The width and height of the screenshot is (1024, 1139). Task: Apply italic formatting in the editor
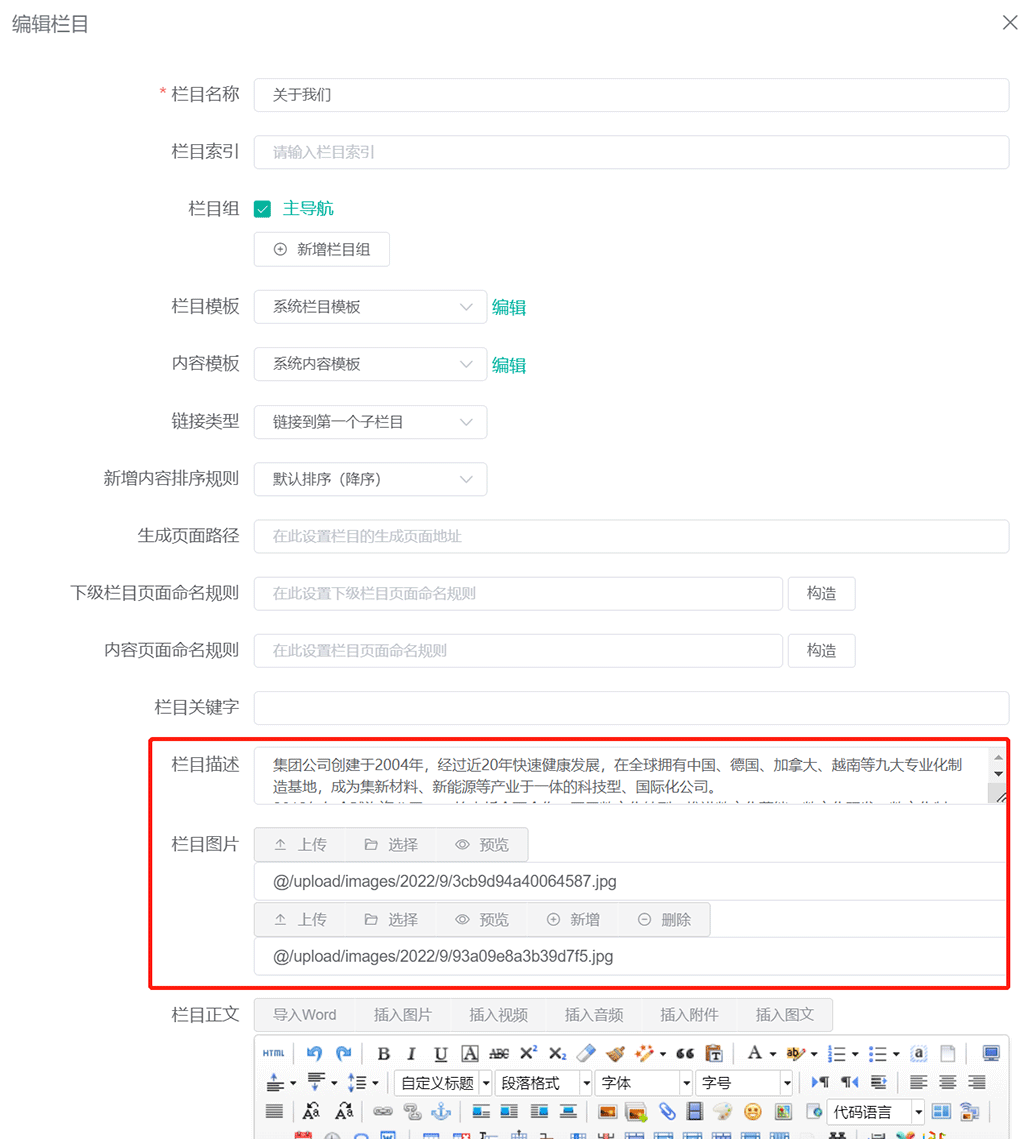tap(411, 1053)
